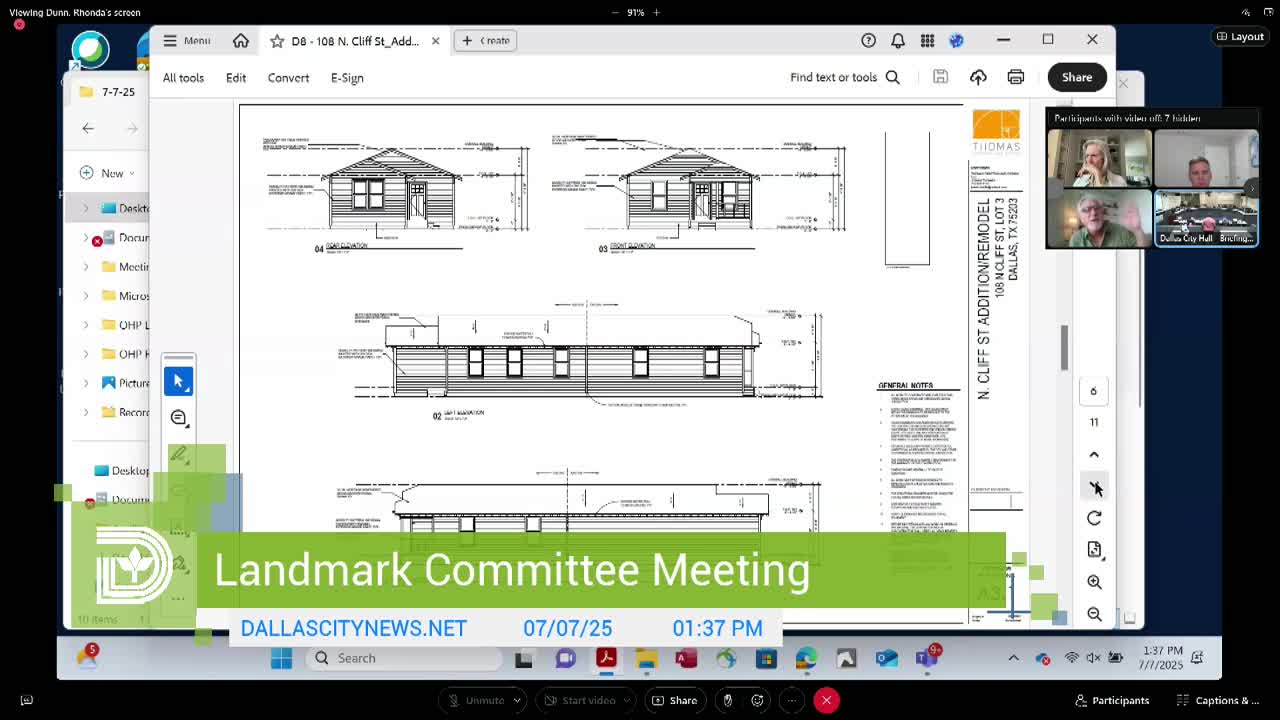Open the Edit menu item

[236, 77]
